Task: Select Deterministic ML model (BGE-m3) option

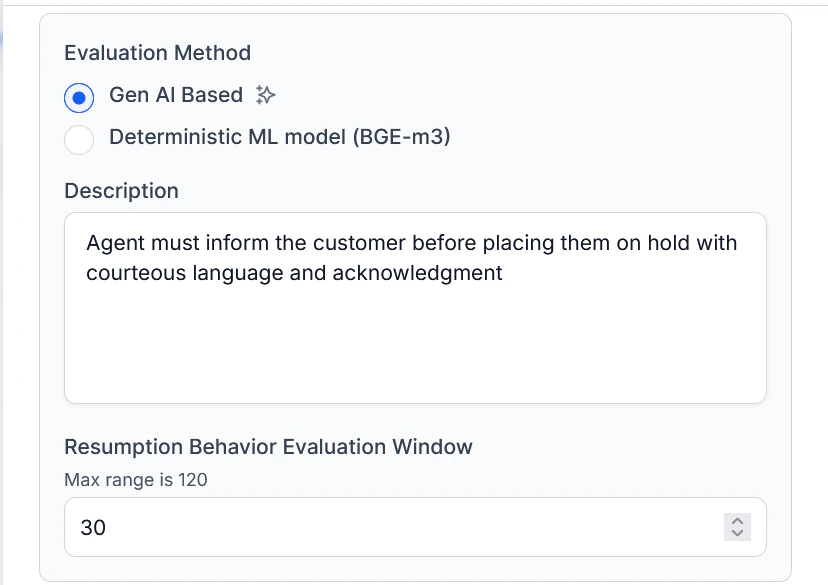Action: (79, 140)
